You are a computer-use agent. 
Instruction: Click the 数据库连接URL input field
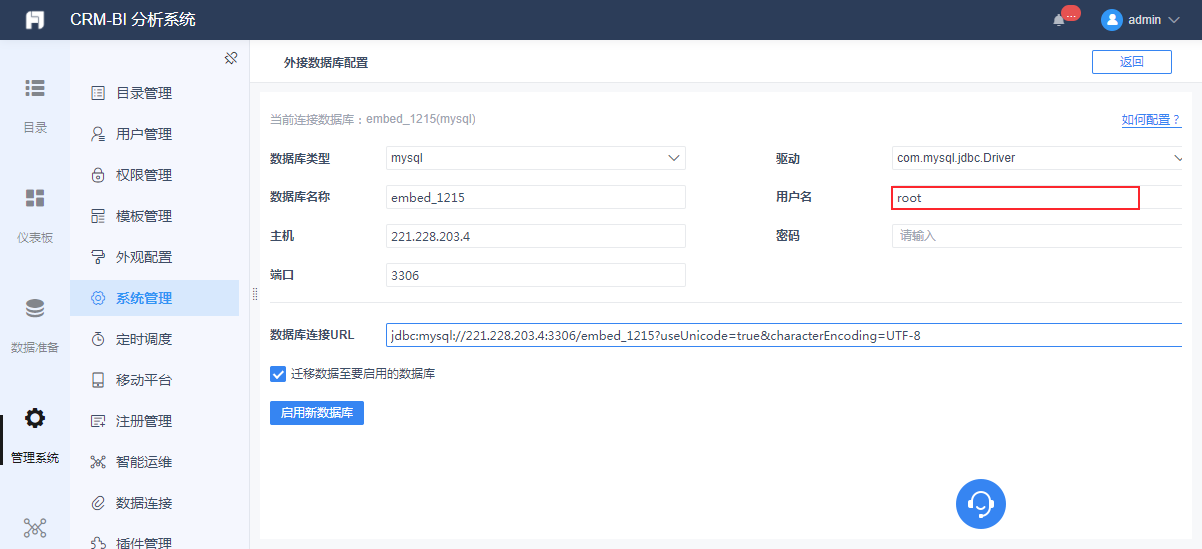coord(784,335)
